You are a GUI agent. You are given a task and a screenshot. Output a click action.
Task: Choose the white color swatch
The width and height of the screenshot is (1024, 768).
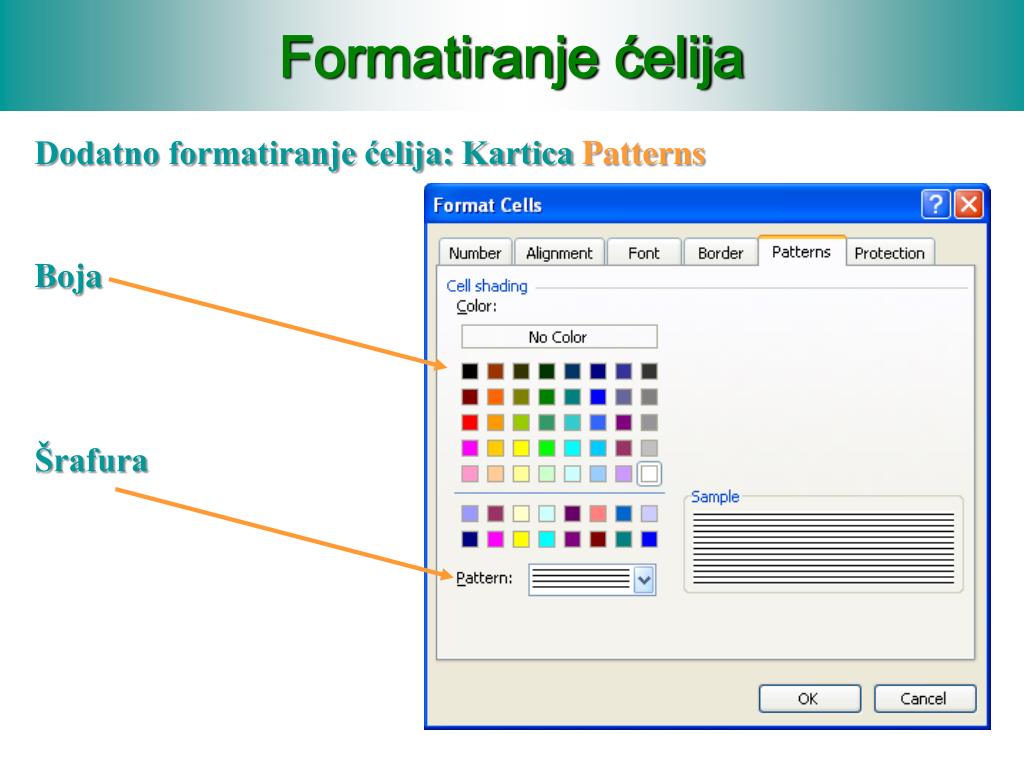pos(649,474)
